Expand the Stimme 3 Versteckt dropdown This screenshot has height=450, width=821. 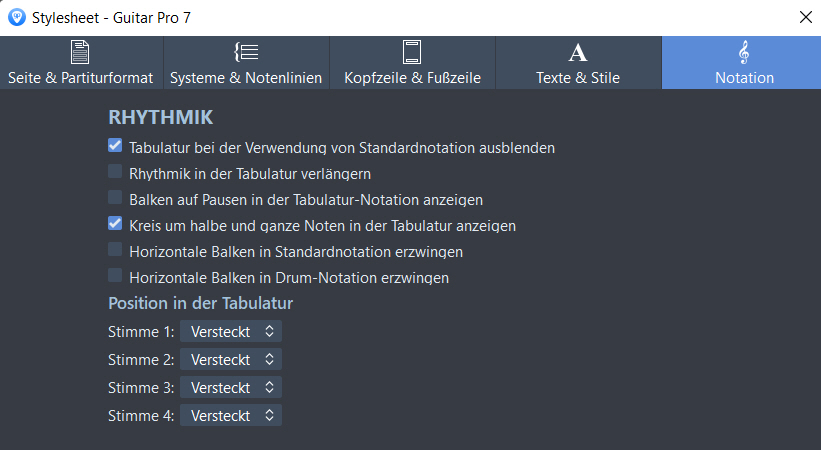(x=231, y=387)
